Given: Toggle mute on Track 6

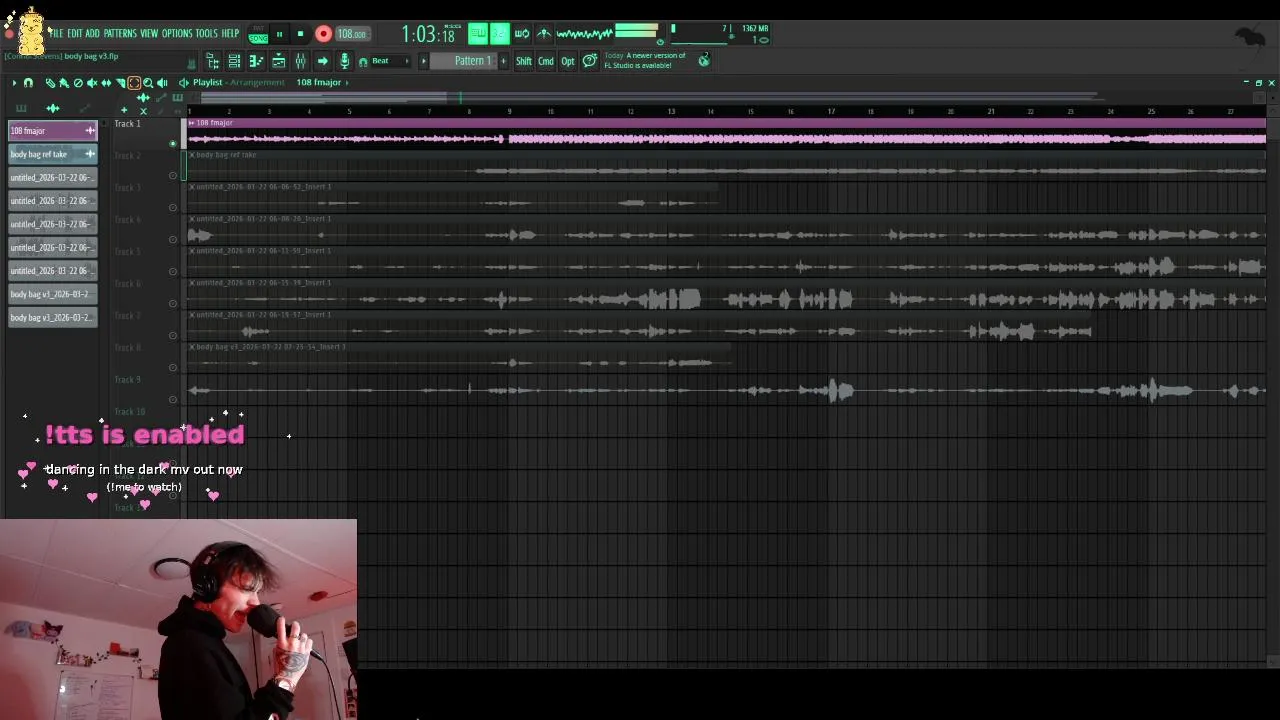Looking at the screenshot, I should [x=173, y=304].
